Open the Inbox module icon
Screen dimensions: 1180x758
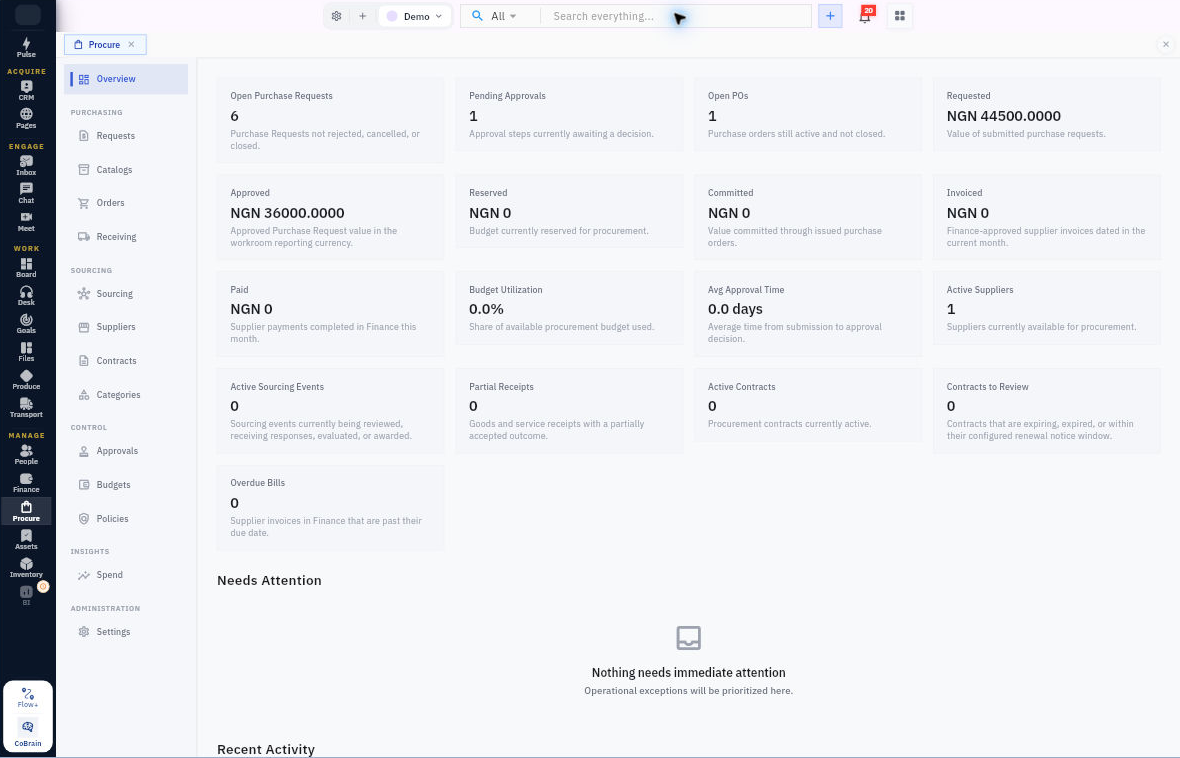click(26, 165)
